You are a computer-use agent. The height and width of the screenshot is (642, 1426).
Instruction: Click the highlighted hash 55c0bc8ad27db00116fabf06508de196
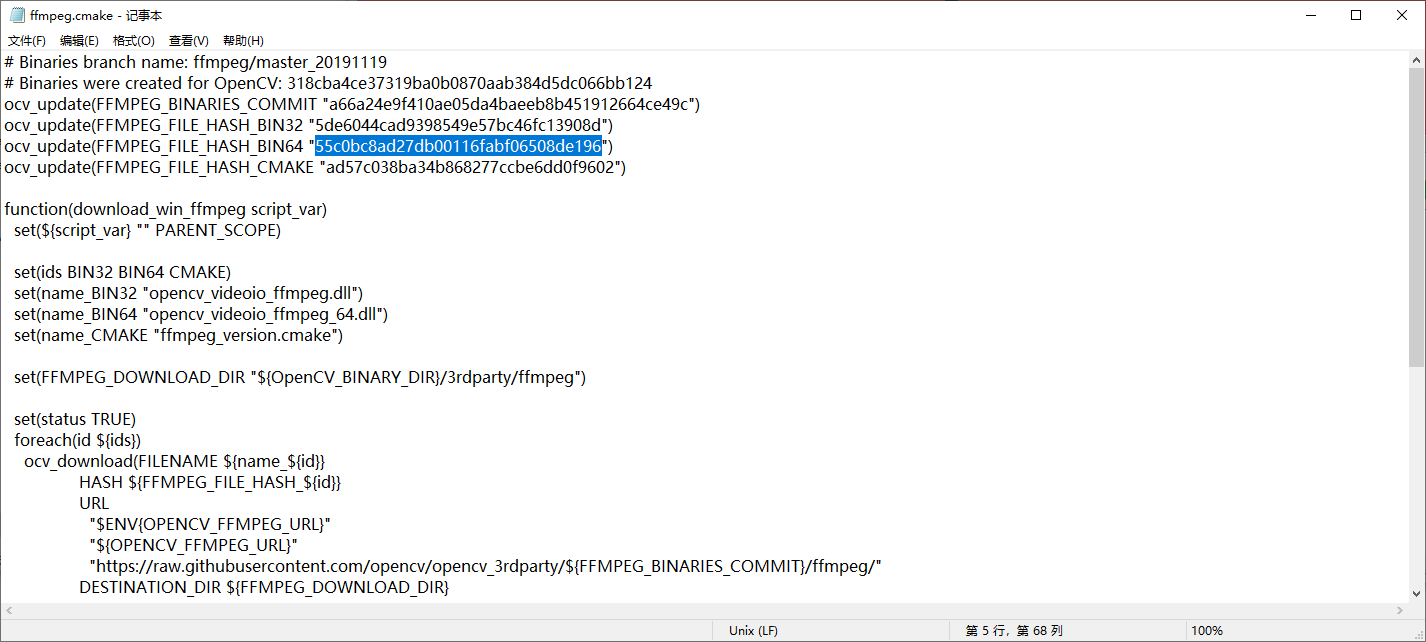coord(459,146)
